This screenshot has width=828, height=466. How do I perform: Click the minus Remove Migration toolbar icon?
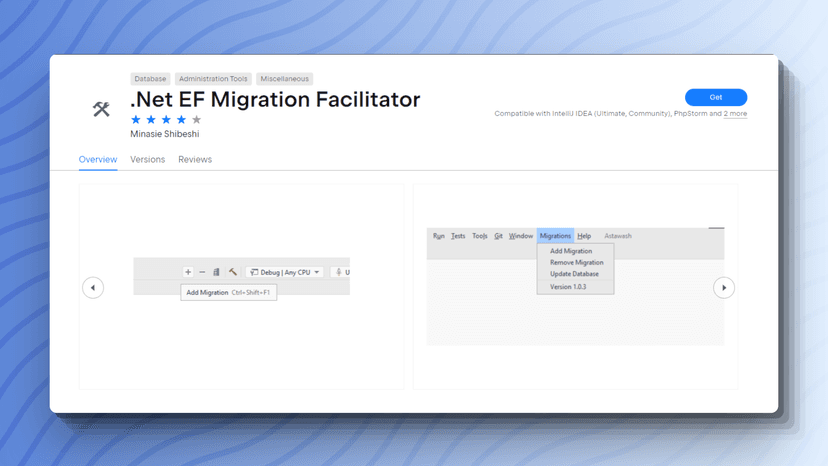(202, 272)
